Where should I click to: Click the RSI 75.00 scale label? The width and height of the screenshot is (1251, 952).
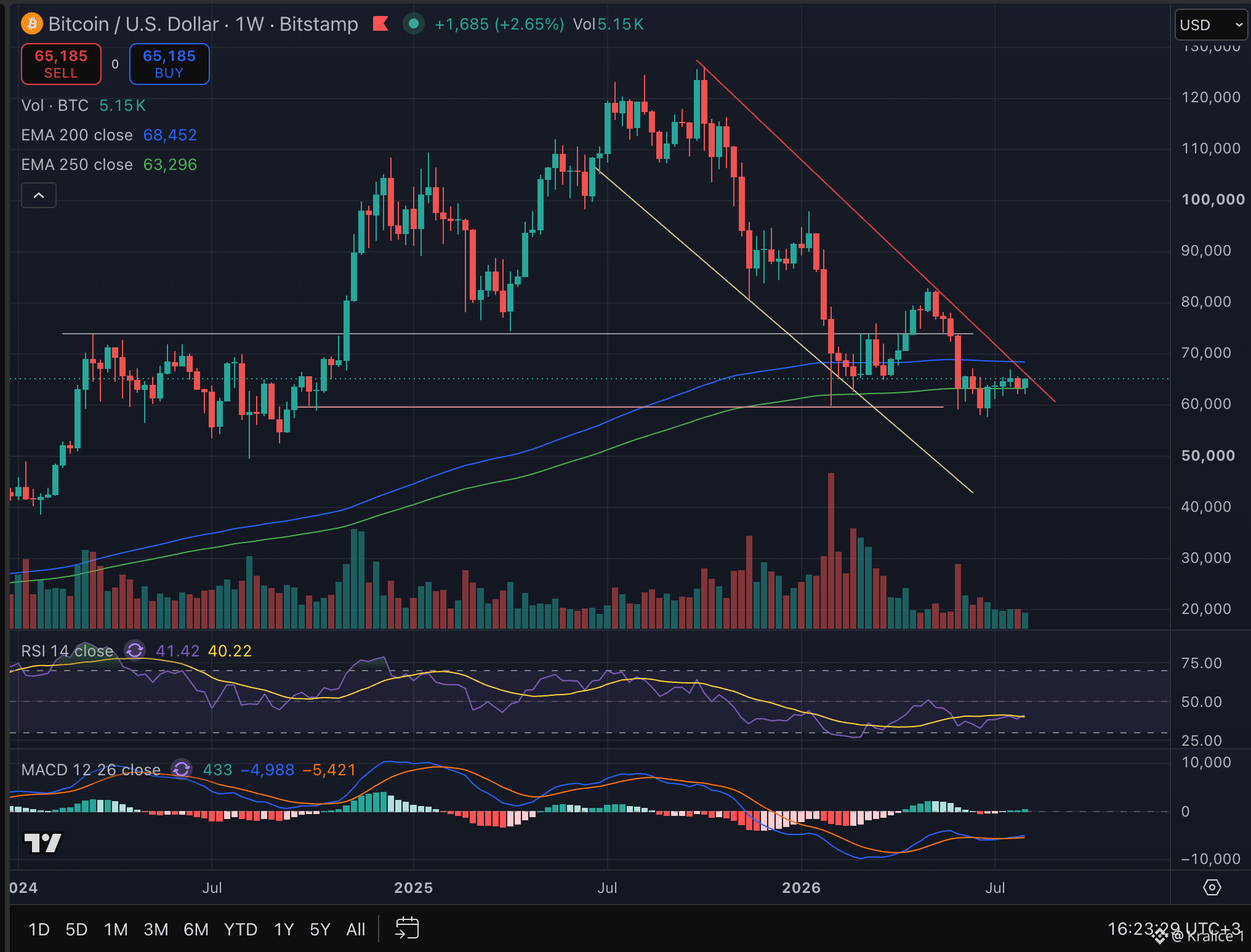pos(1201,663)
